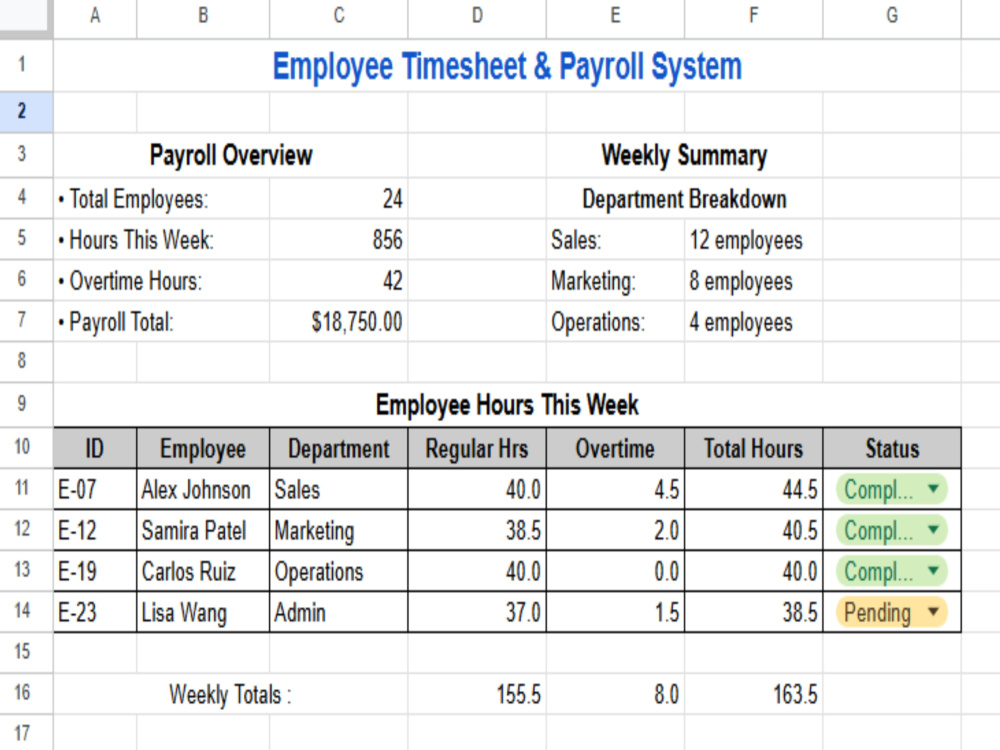Select the Admin department cell

pyautogui.click(x=339, y=612)
